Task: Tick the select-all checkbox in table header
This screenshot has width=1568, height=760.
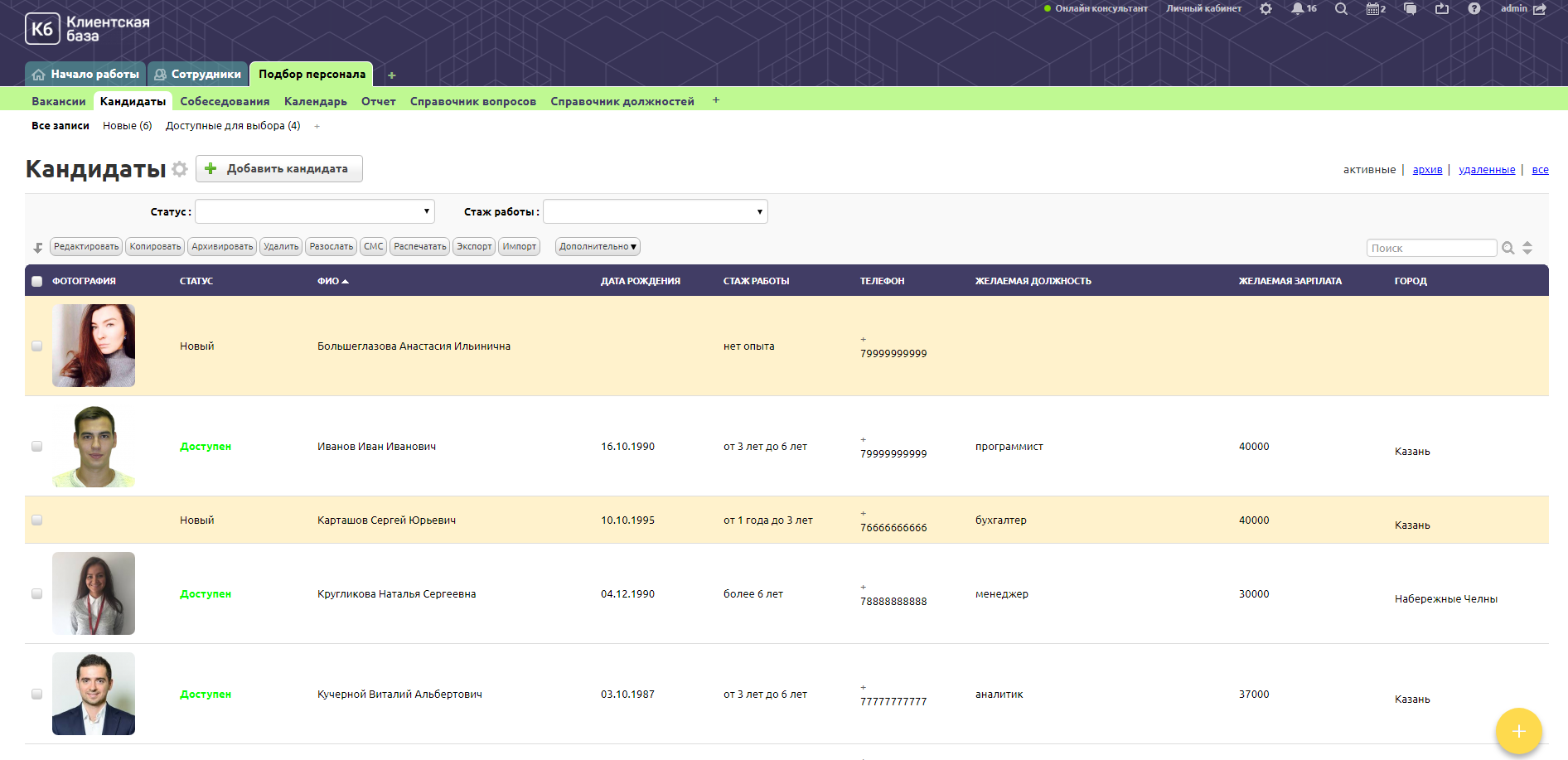Action: pos(36,281)
